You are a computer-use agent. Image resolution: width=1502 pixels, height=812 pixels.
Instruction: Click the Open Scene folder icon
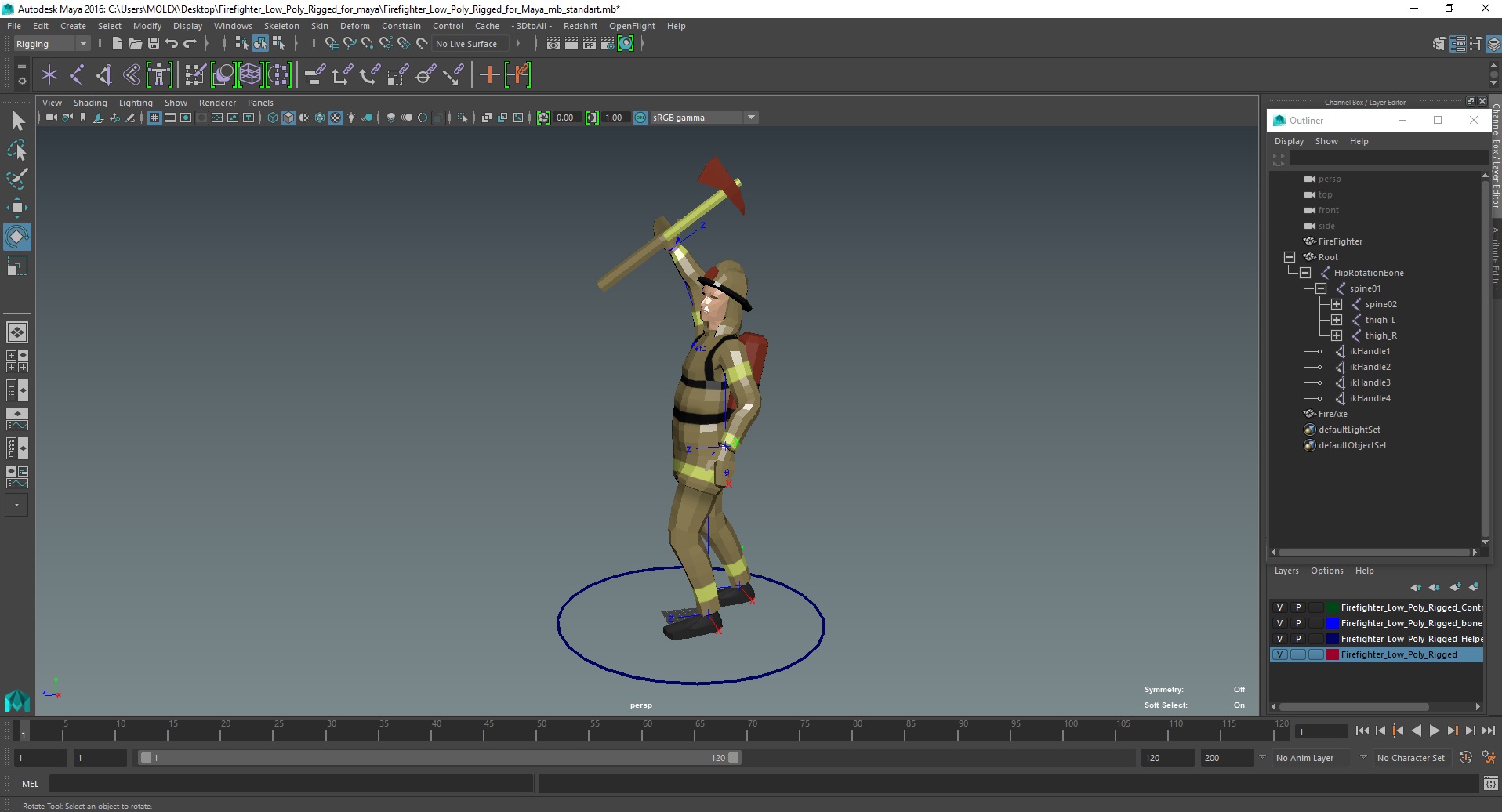click(135, 44)
